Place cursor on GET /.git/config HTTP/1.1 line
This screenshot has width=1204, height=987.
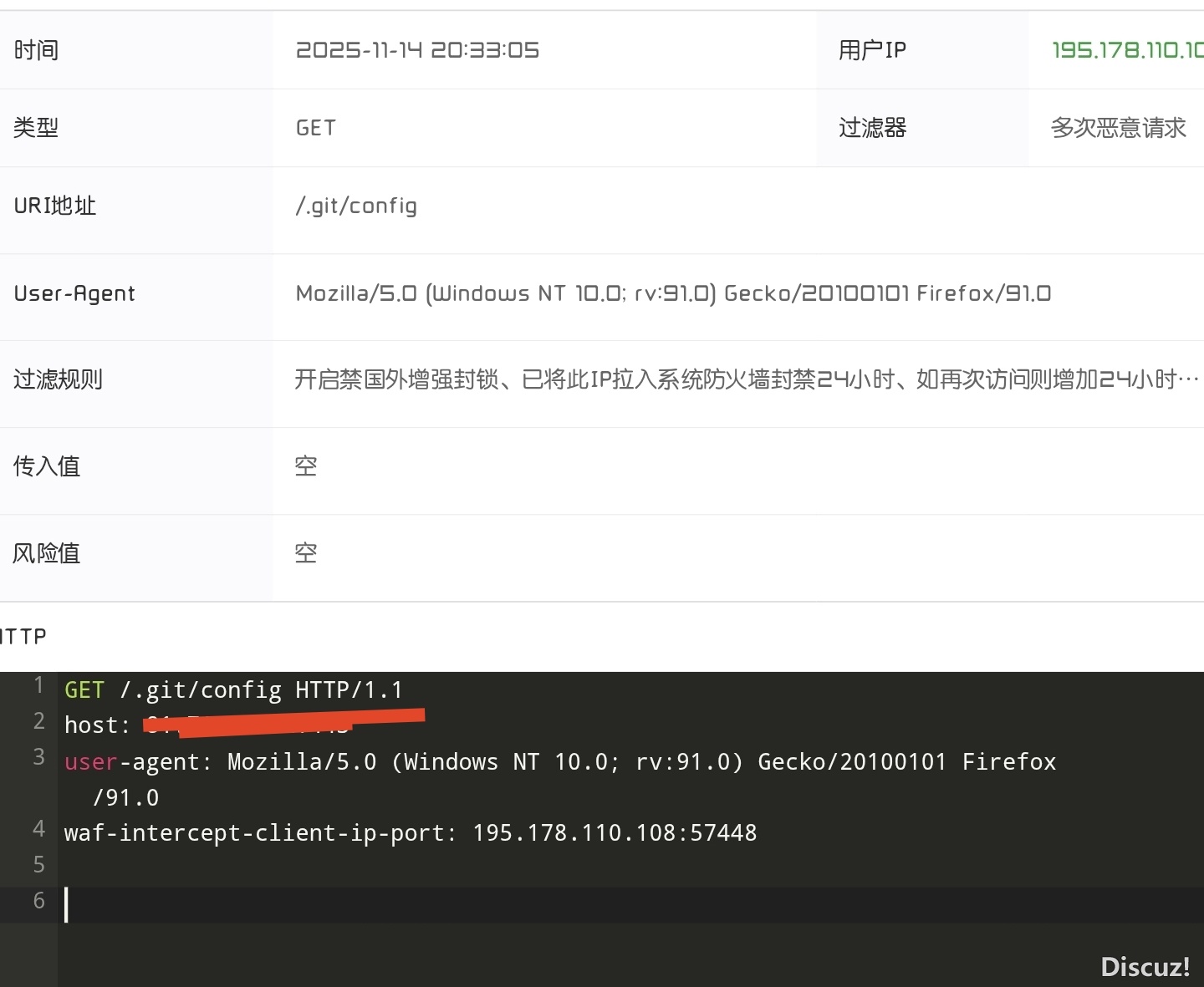point(234,690)
